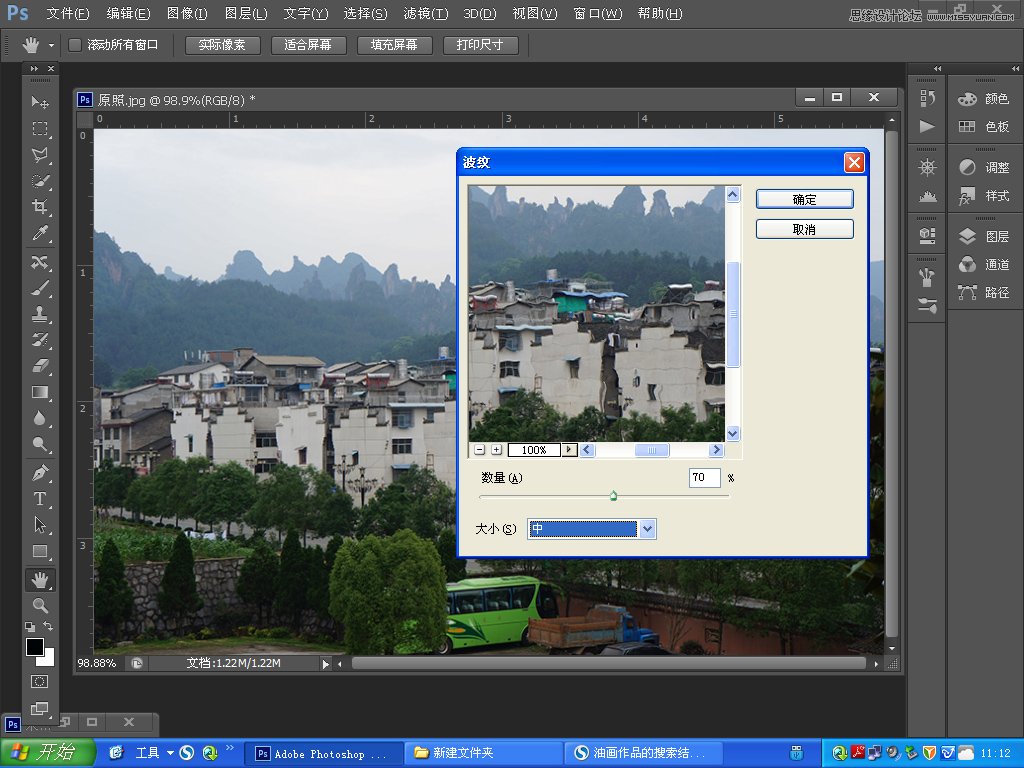Click the foreground black color swatch
1024x768 pixels.
coord(35,647)
